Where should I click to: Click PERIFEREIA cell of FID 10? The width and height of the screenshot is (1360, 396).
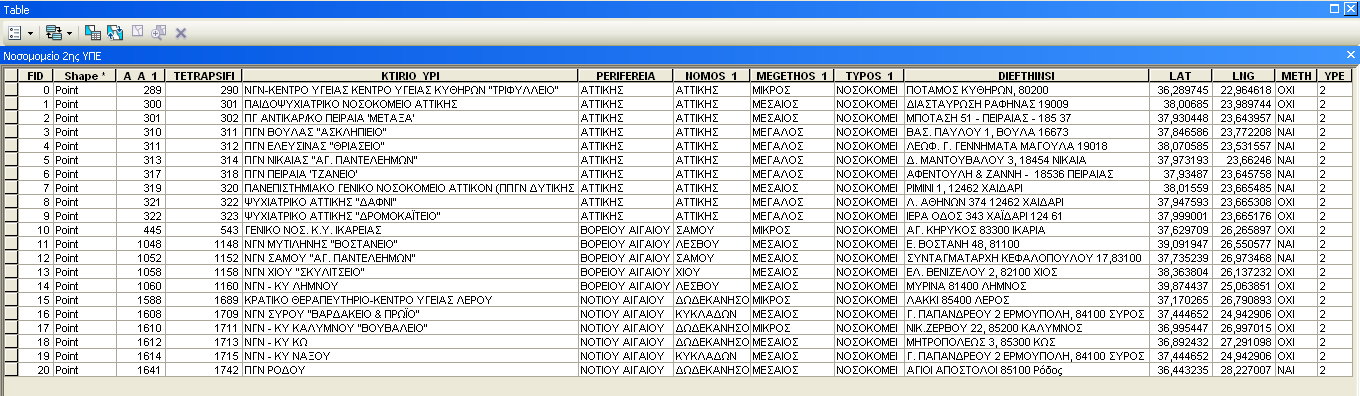pos(625,230)
